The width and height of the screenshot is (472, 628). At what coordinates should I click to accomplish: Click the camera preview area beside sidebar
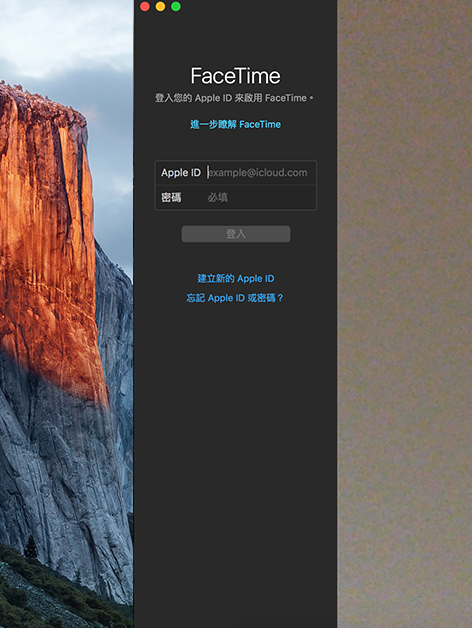point(405,314)
